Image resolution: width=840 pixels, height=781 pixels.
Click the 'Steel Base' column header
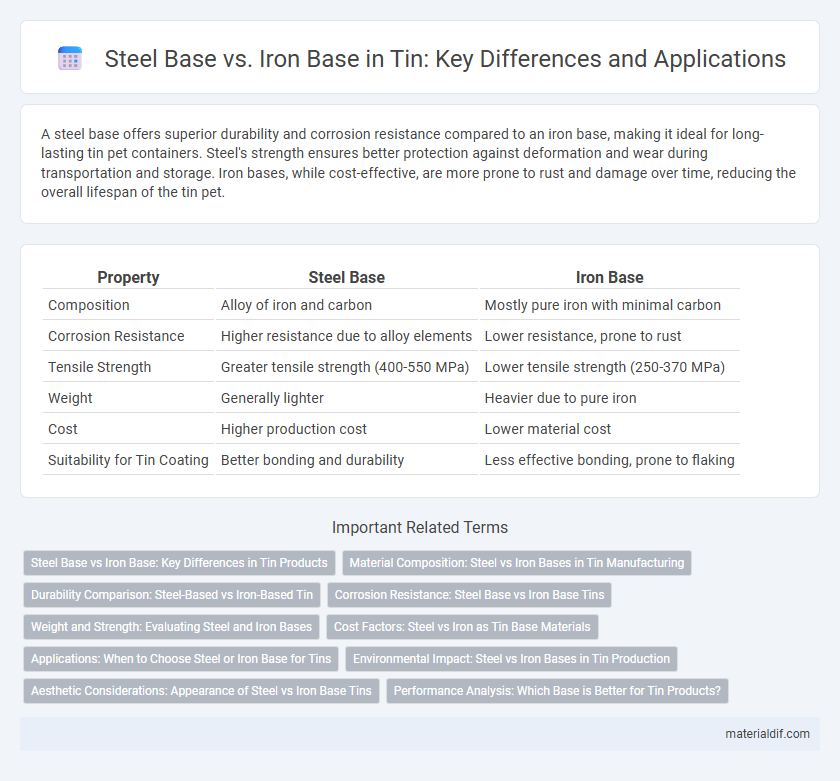click(x=346, y=277)
